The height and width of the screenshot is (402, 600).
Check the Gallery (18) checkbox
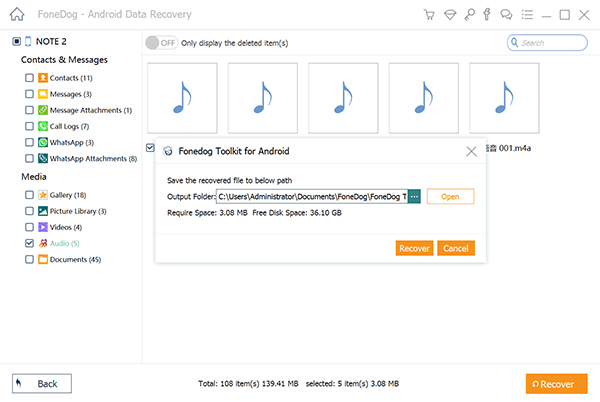(x=29, y=195)
